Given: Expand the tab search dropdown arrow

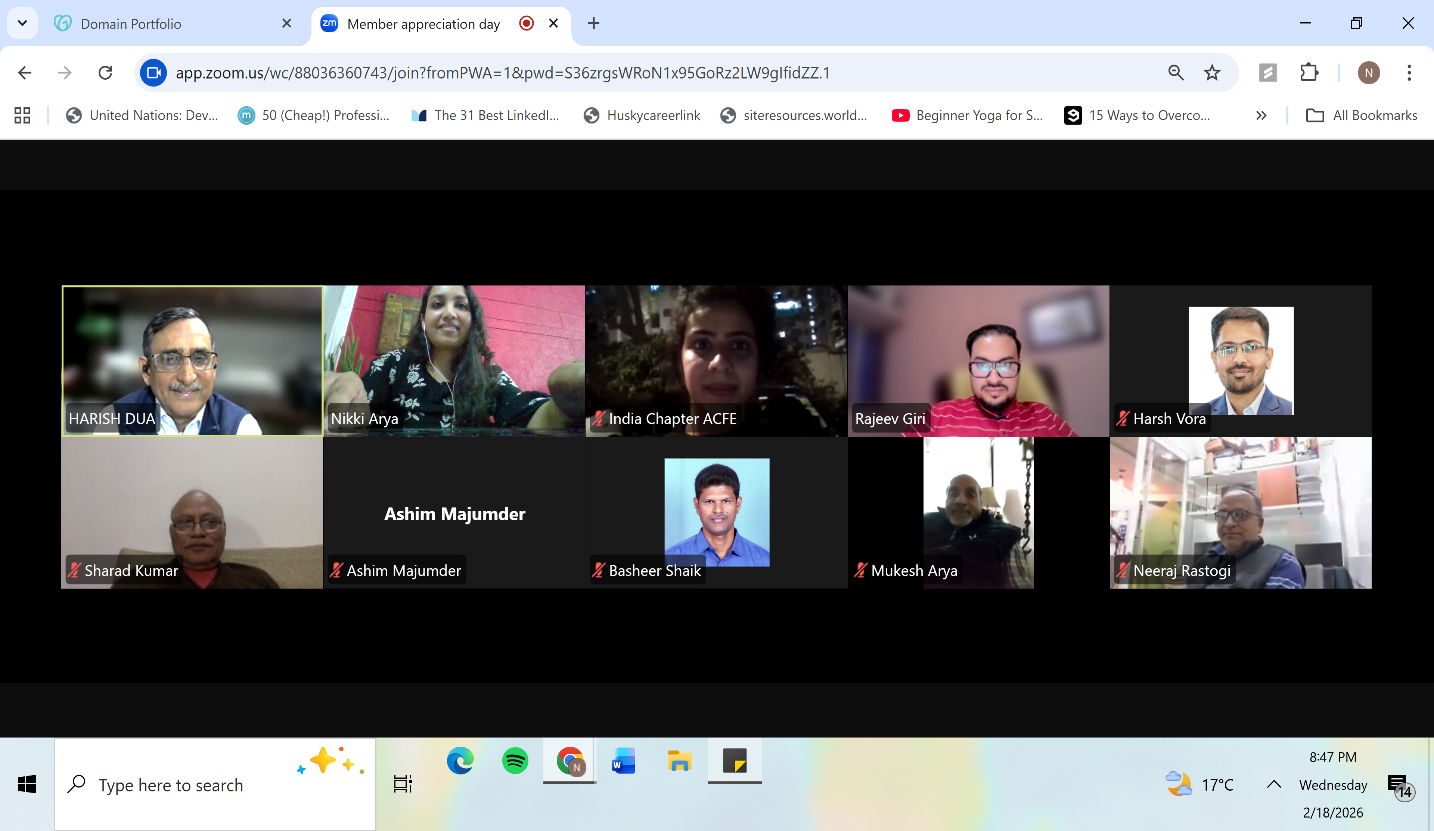Looking at the screenshot, I should (x=22, y=23).
